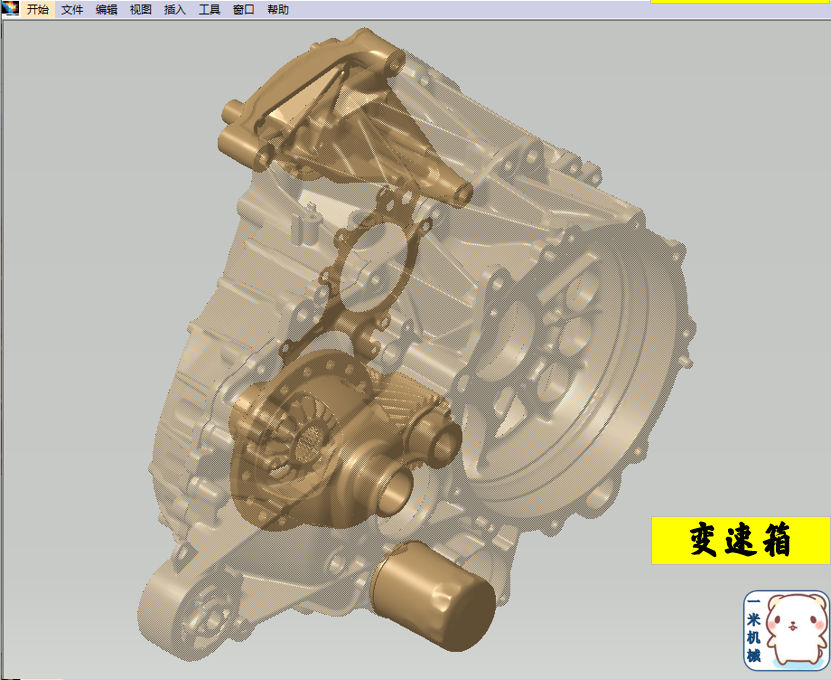The height and width of the screenshot is (680, 831).
Task: Click the application icon left of 开始
Action: [10, 8]
